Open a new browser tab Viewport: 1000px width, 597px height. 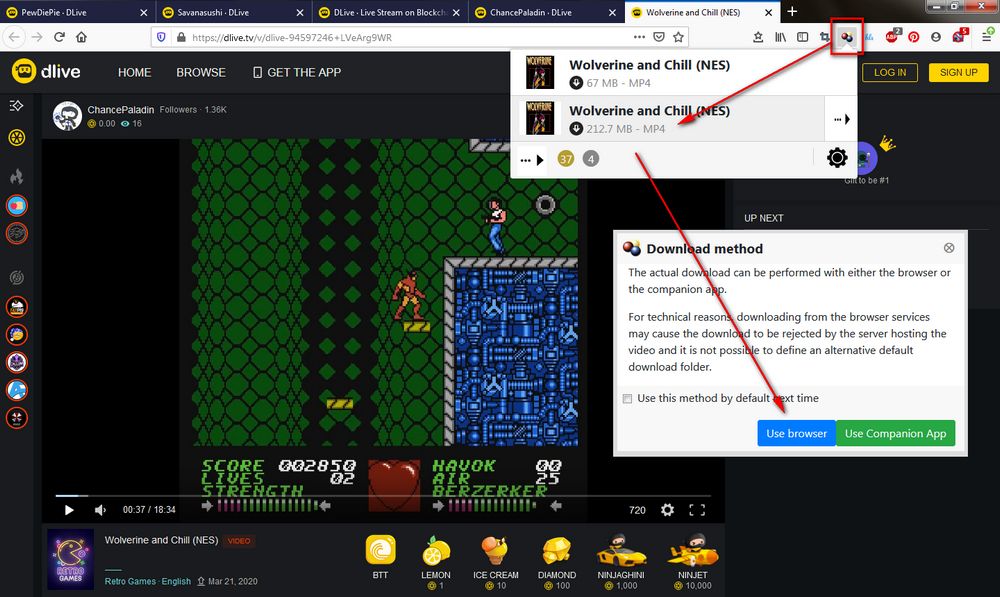[792, 11]
